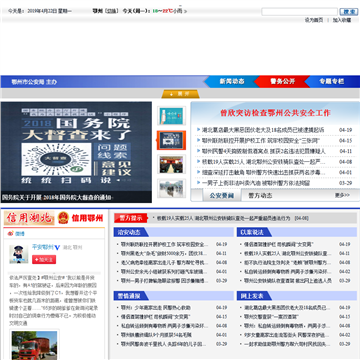Expand the orange 展开 panel toggle
Image resolution: width=360 pixels, height=360 pixels.
pyautogui.click(x=180, y=94)
